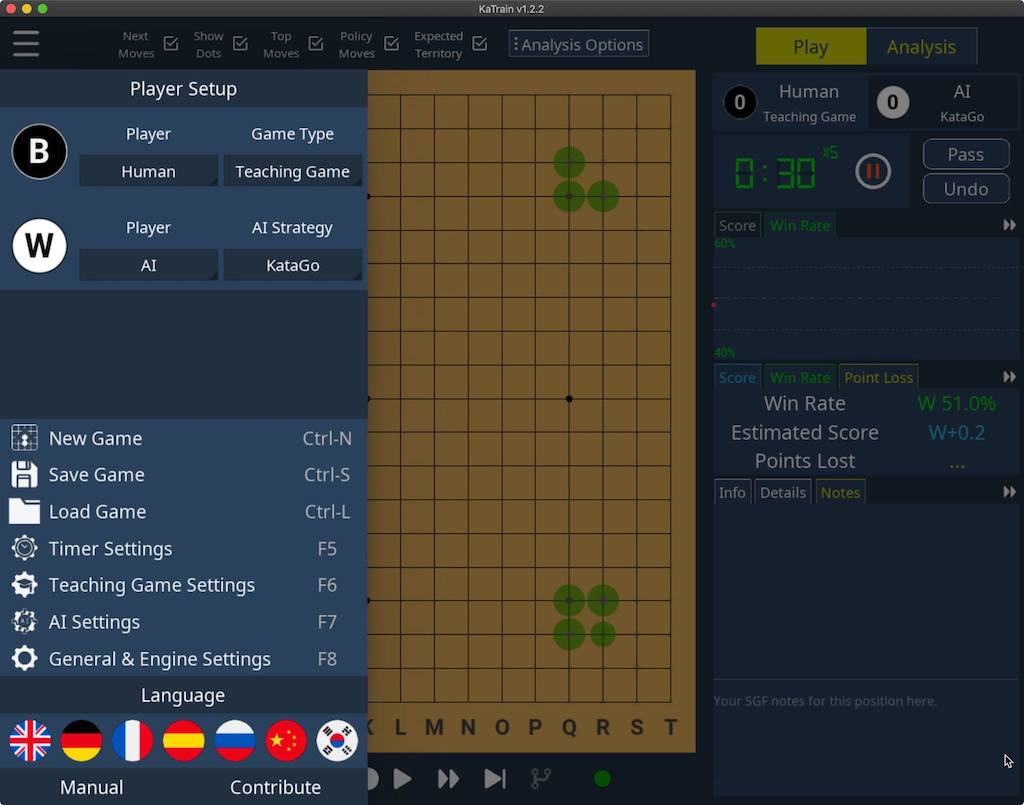The image size is (1024, 805).
Task: Disable the Policy Moves checkbox
Action: pos(392,44)
